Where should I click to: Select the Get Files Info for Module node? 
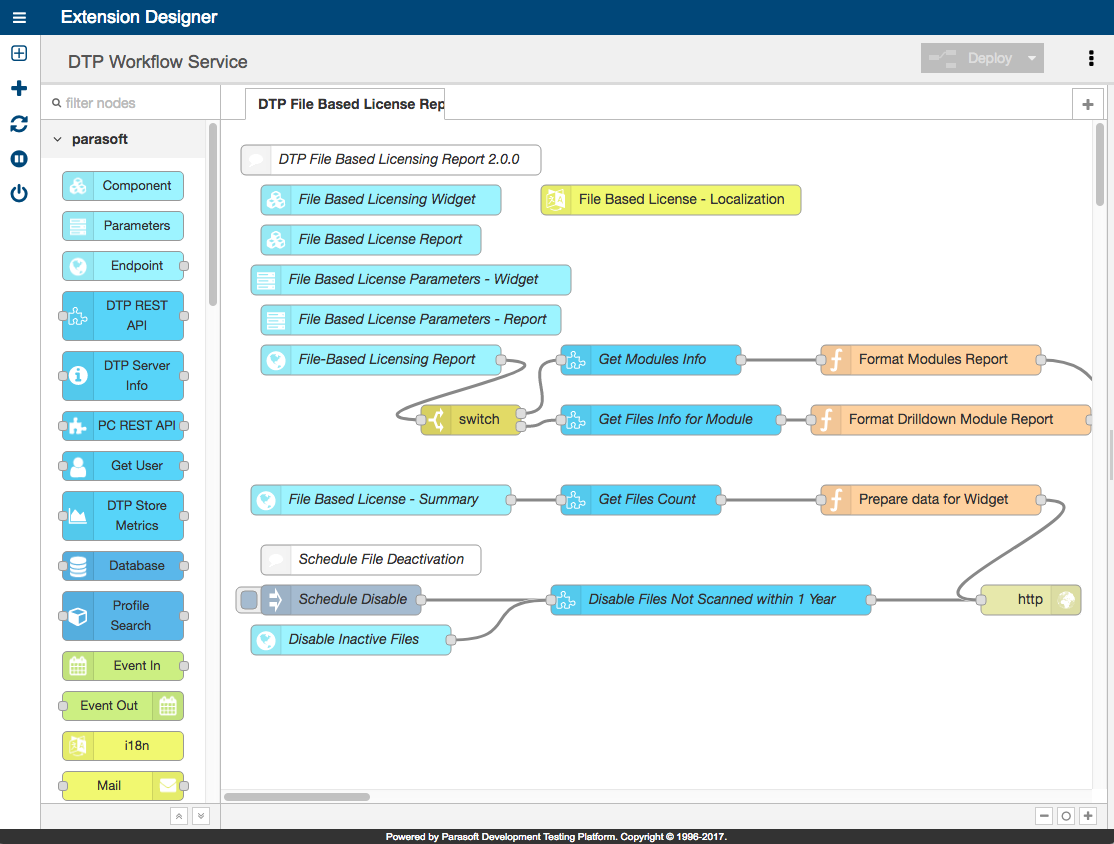click(x=671, y=420)
